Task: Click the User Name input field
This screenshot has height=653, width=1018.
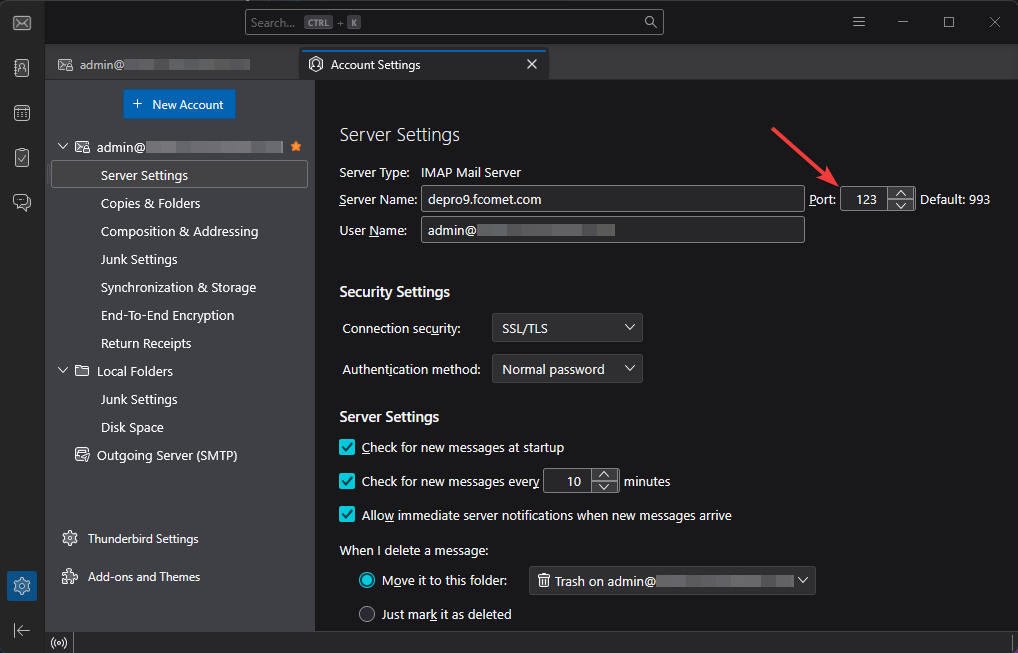Action: pyautogui.click(x=613, y=229)
